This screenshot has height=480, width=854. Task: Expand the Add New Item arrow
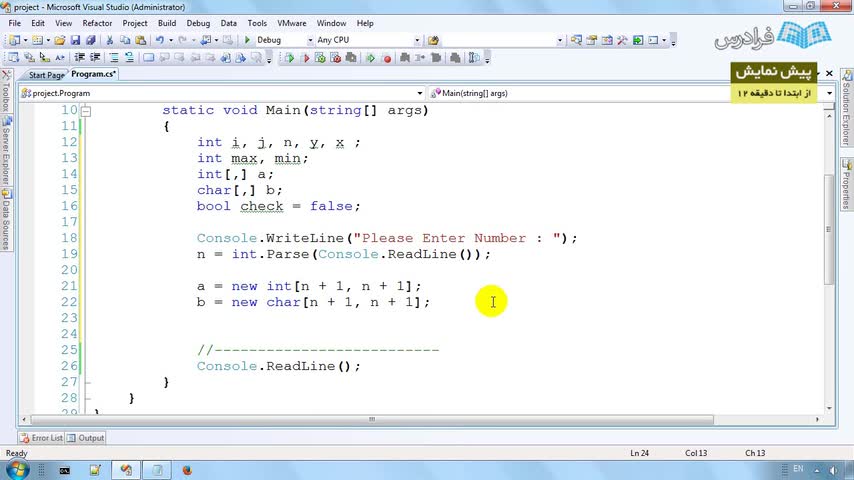pyautogui.click(x=48, y=40)
